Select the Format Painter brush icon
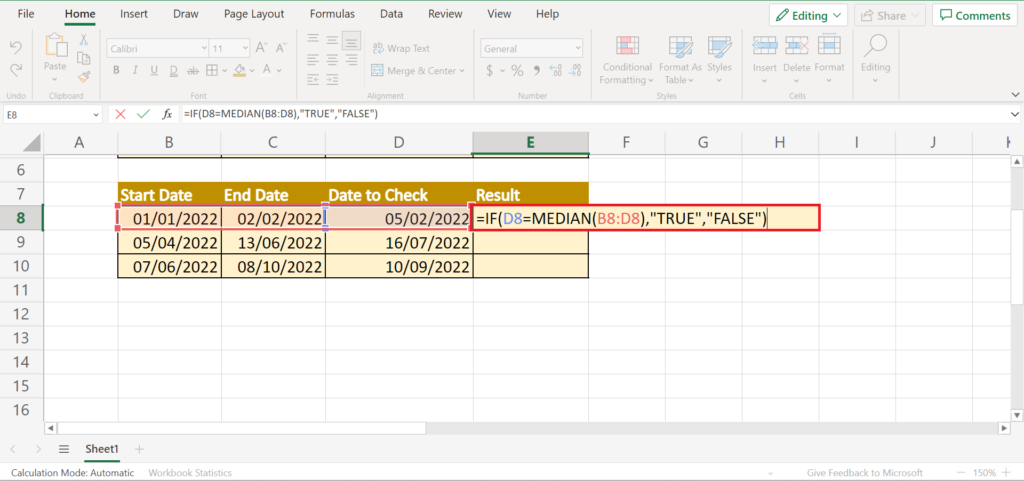Viewport: 1024px width, 481px height. tap(84, 77)
